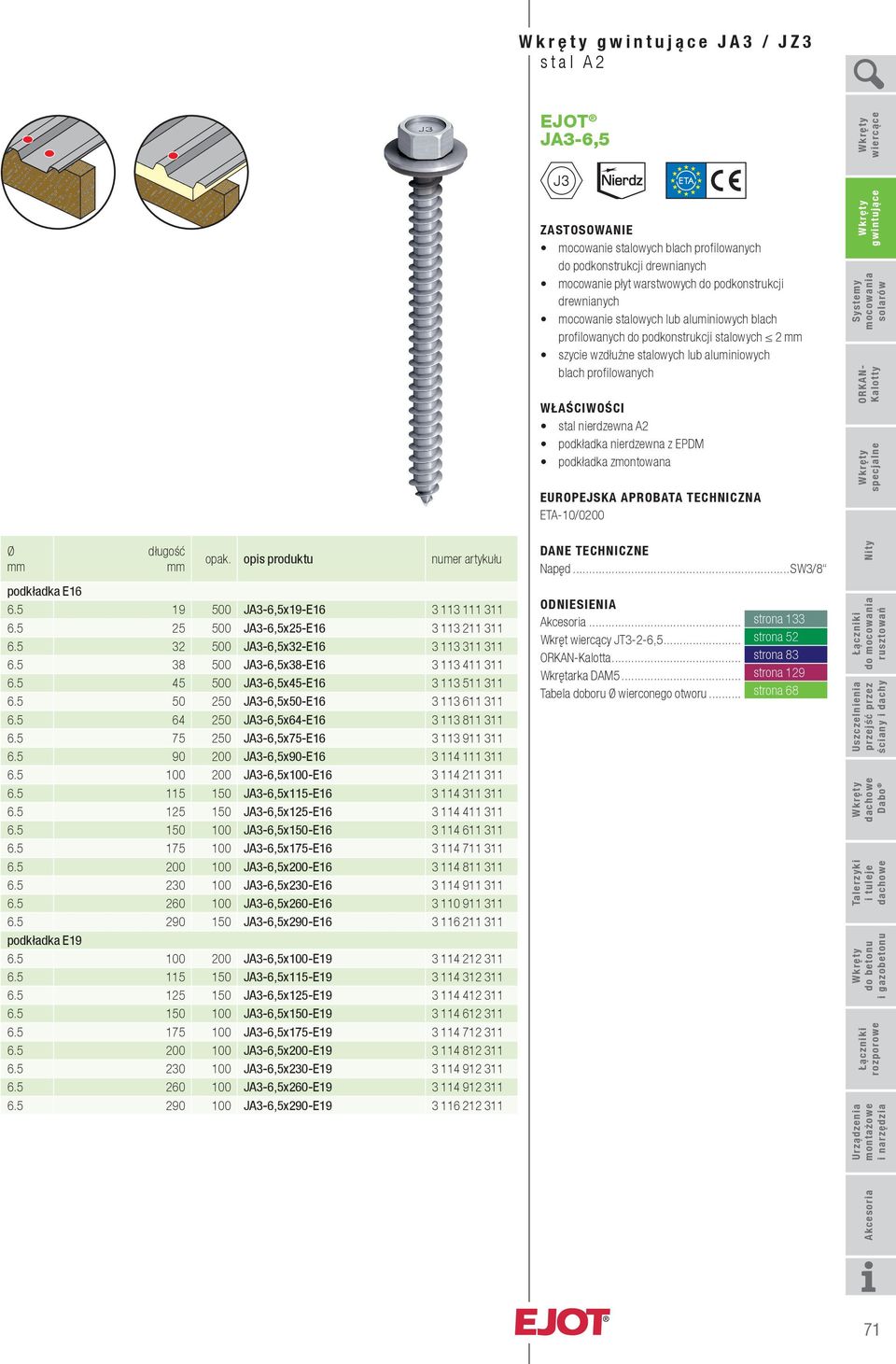This screenshot has width=896, height=1364.
Task: Follow the 'strona 129' Wkrętarka reference
Action: click(785, 672)
